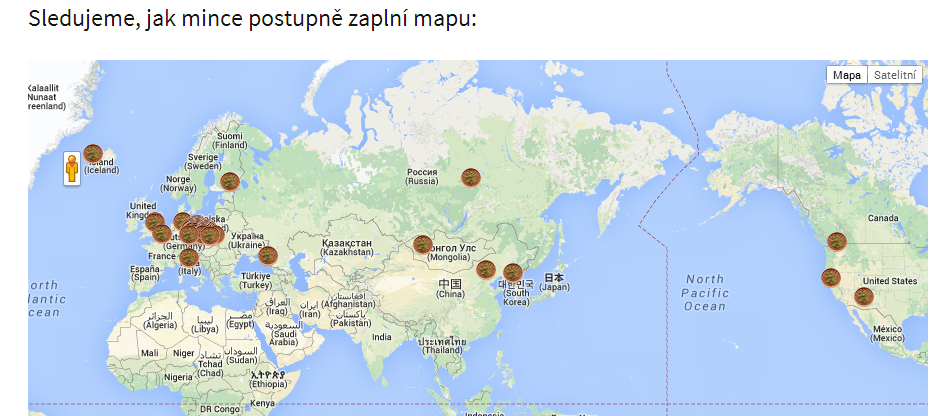Click the India map label
This screenshot has width=950, height=416.
click(x=382, y=337)
